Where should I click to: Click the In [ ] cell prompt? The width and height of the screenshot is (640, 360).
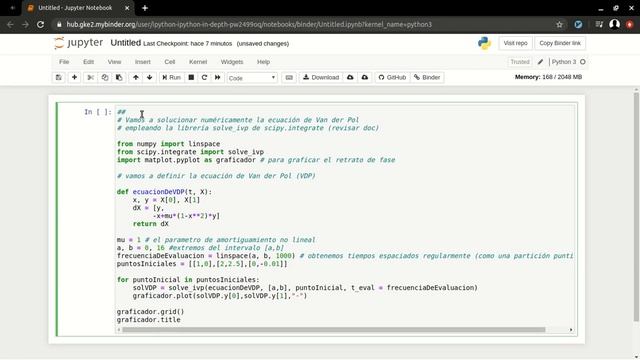98,112
